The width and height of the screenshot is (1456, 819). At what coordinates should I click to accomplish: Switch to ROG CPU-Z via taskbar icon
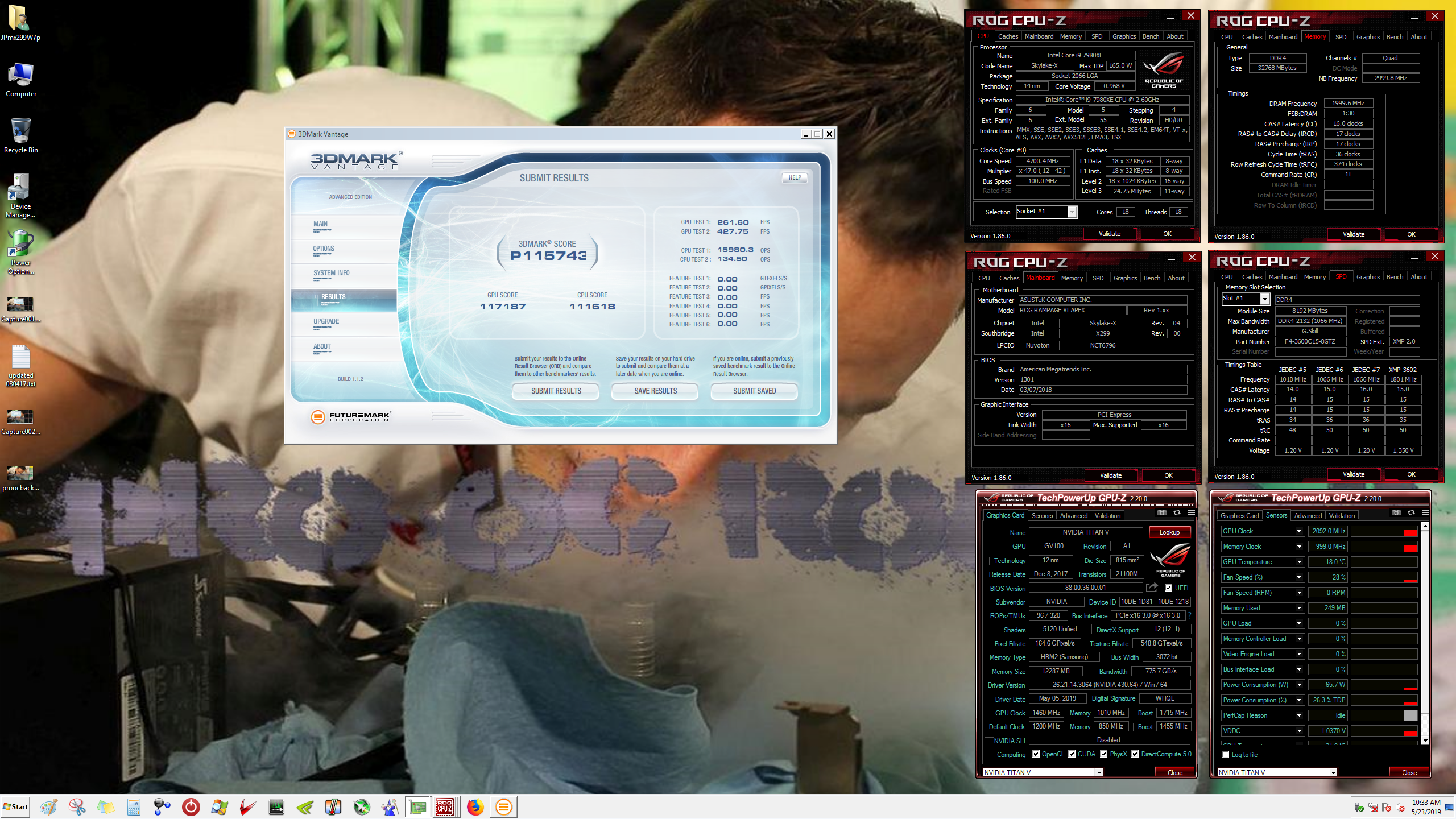(445, 806)
